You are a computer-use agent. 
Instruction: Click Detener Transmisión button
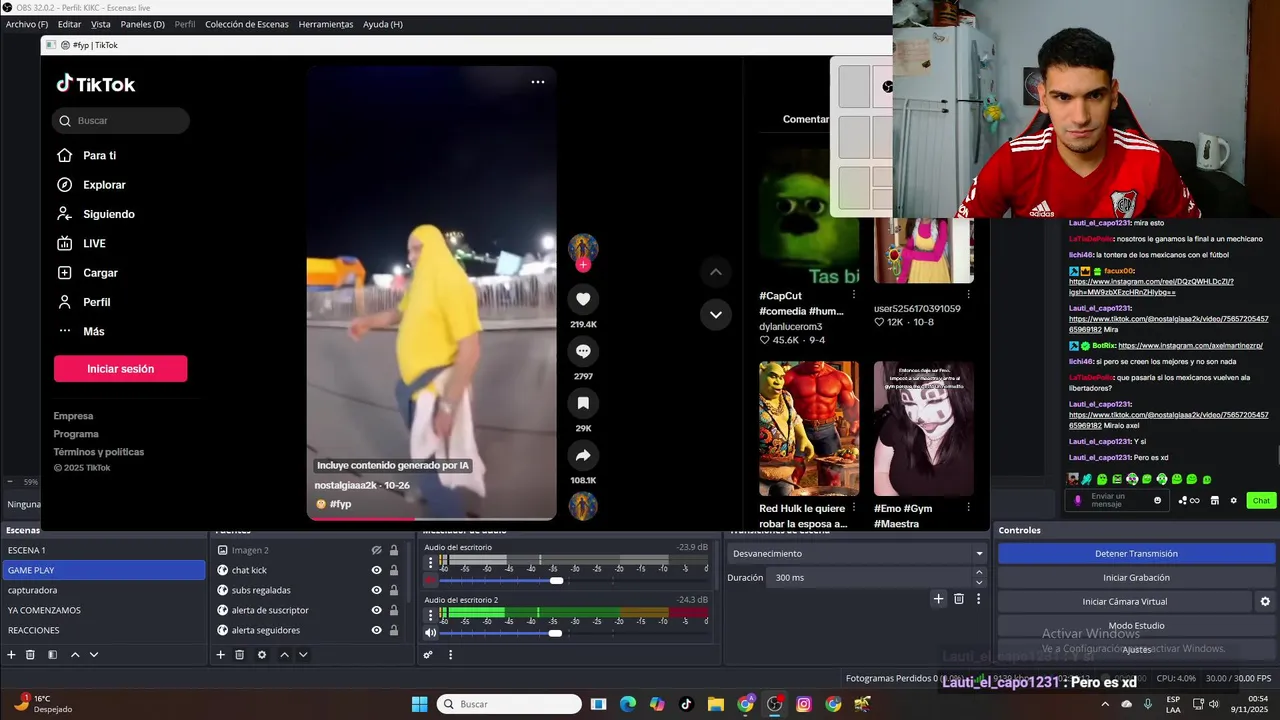[x=1136, y=553]
